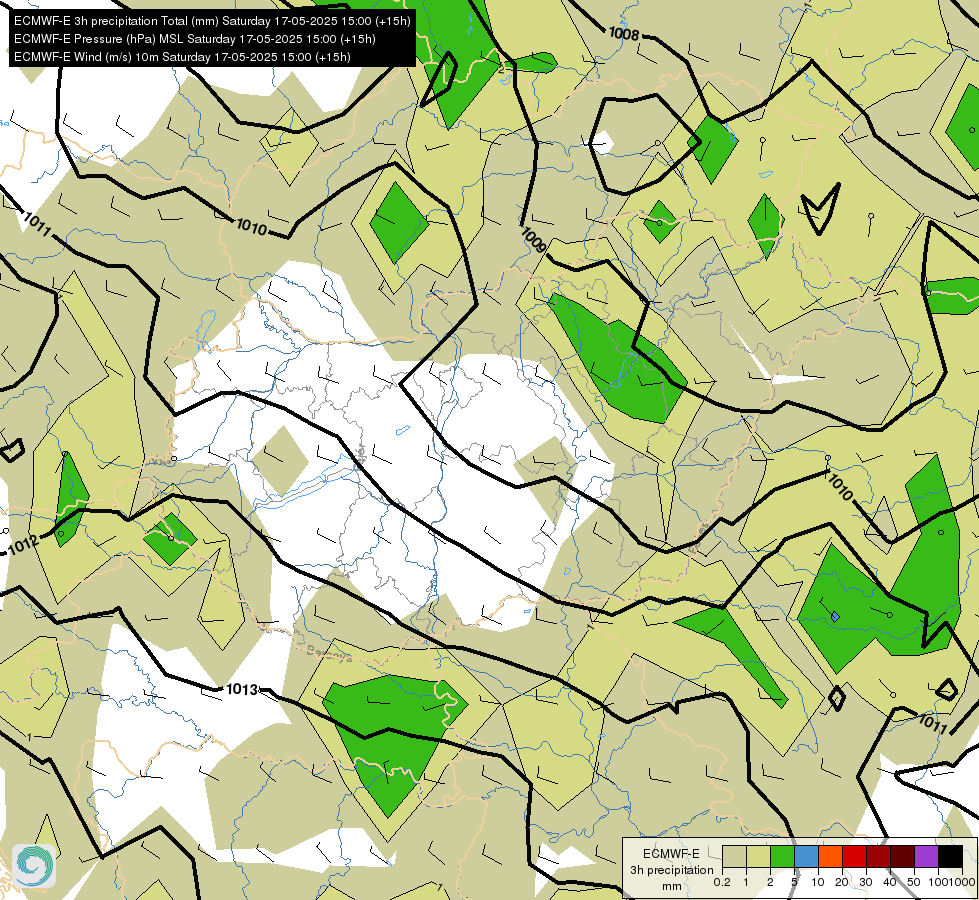Pick the green 2–5 mm legend swatch
The width and height of the screenshot is (979, 900).
[x=782, y=857]
